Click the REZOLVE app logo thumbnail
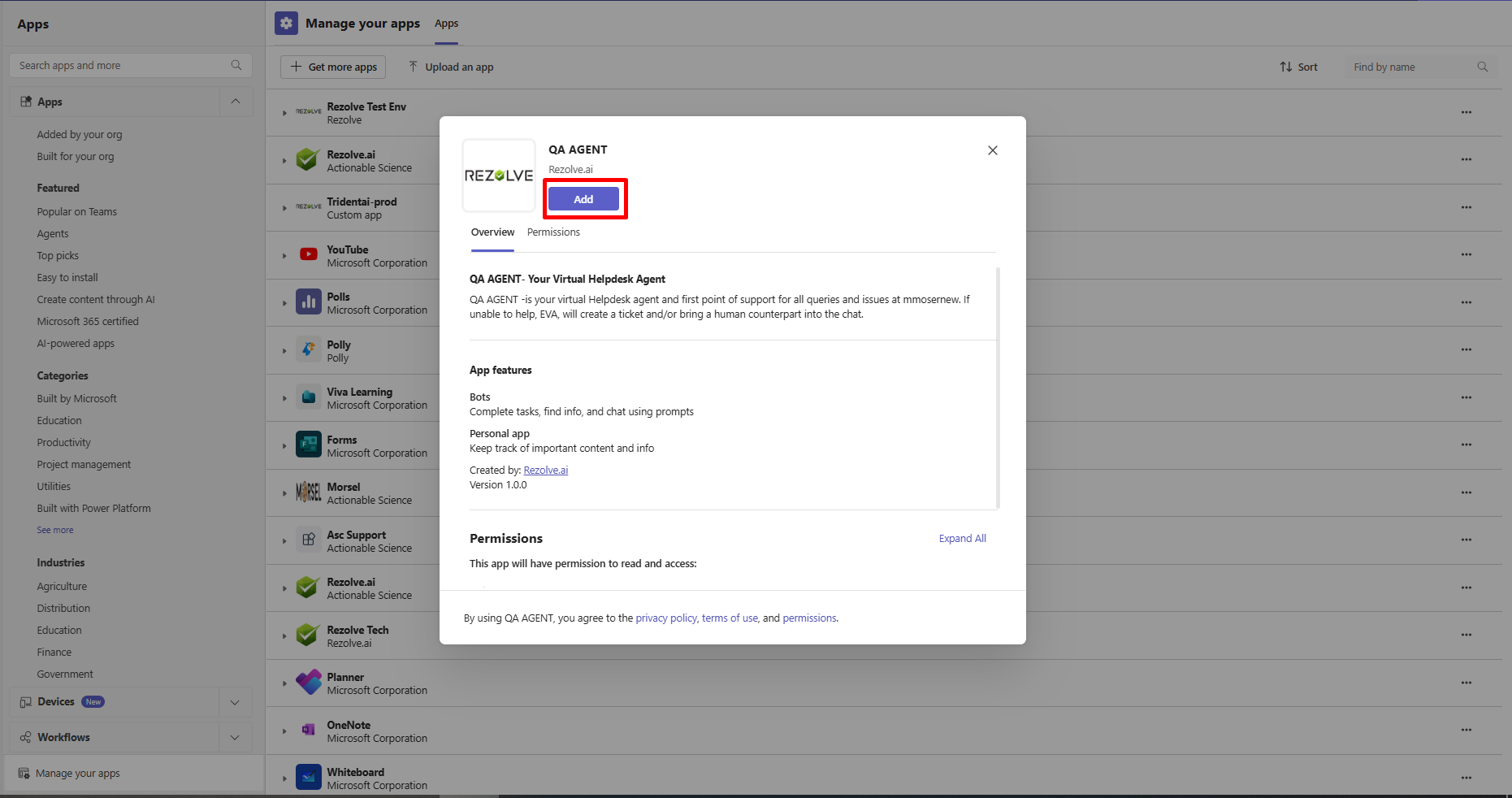 [x=499, y=176]
